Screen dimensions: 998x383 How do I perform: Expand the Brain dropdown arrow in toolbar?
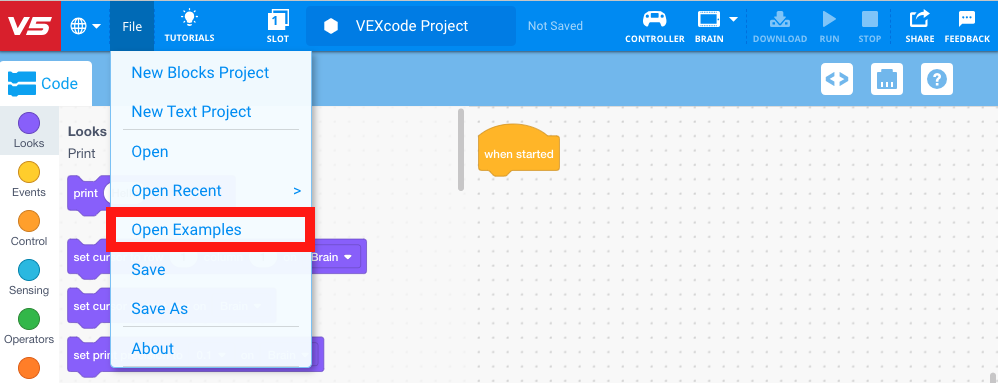coord(733,19)
